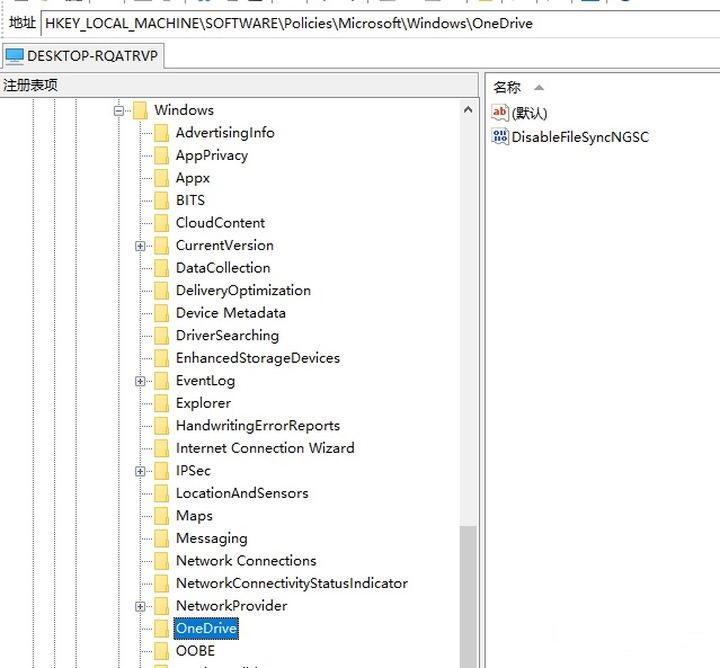The height and width of the screenshot is (668, 720).
Task: Select the CloudContent key
Action: pos(220,223)
